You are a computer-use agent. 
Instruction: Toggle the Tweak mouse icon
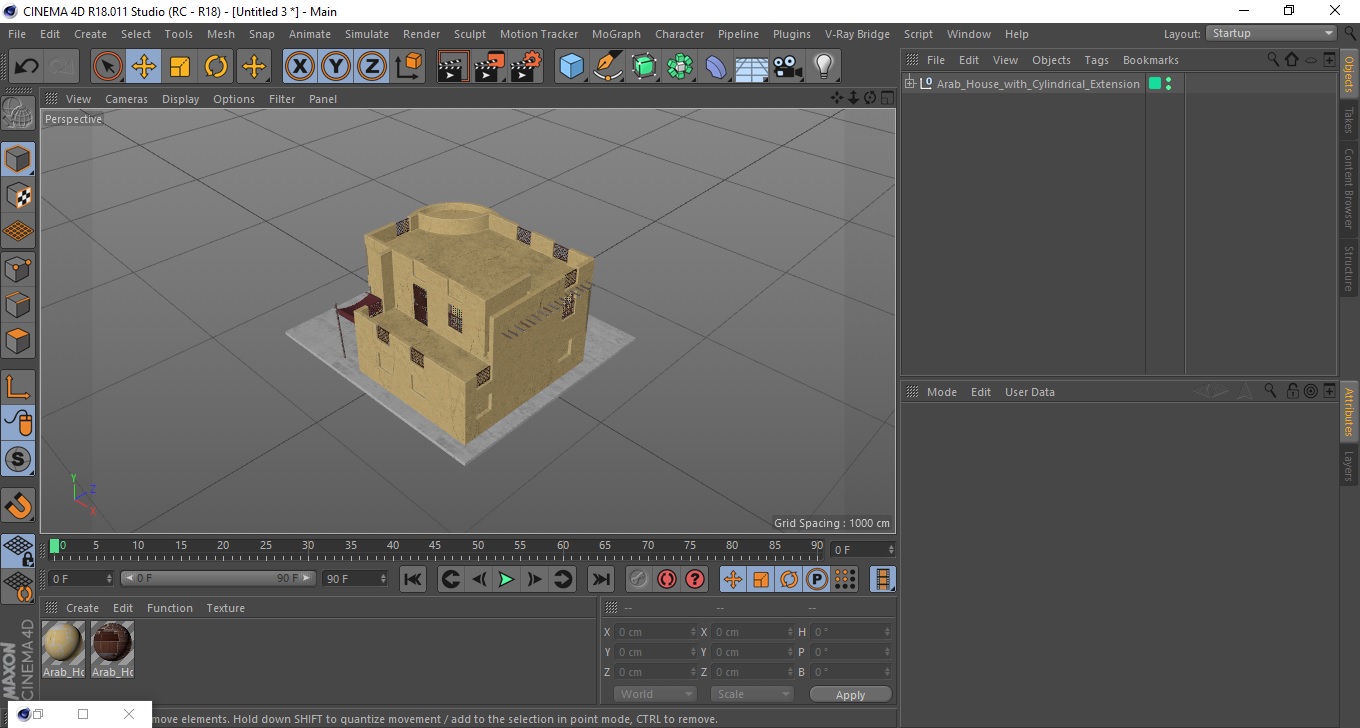click(x=18, y=423)
